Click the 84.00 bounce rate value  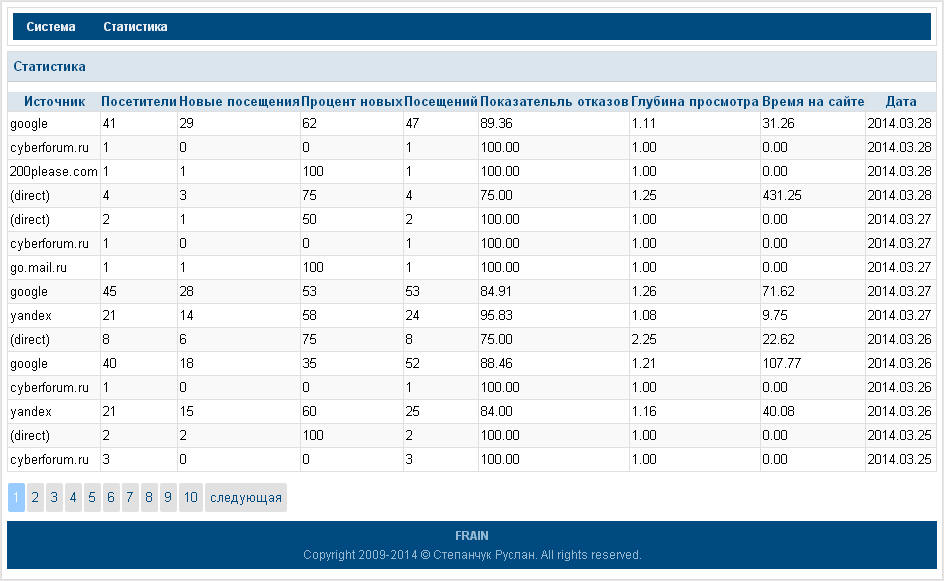(x=496, y=412)
